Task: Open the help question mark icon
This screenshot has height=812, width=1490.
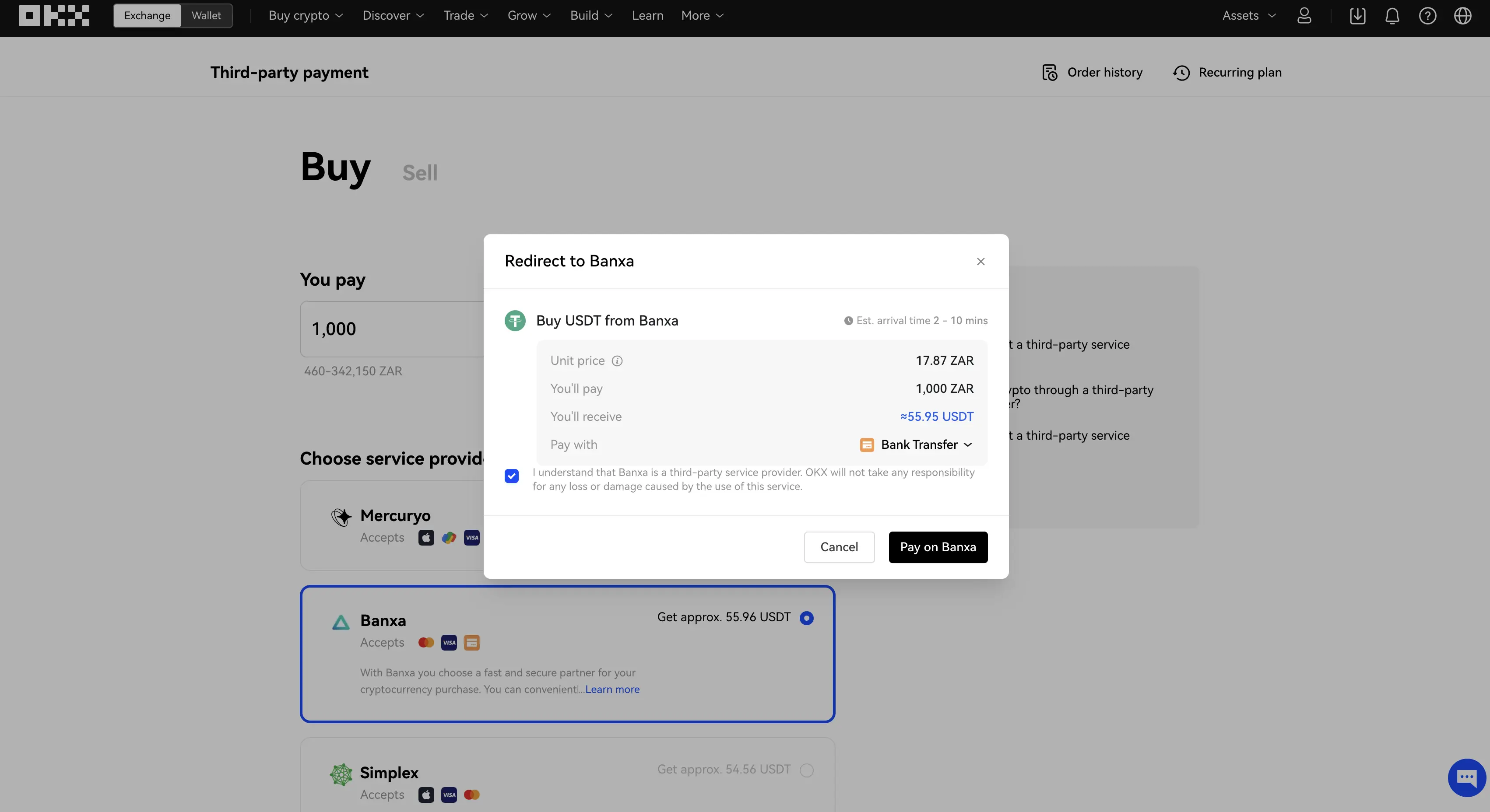Action: coord(1427,16)
